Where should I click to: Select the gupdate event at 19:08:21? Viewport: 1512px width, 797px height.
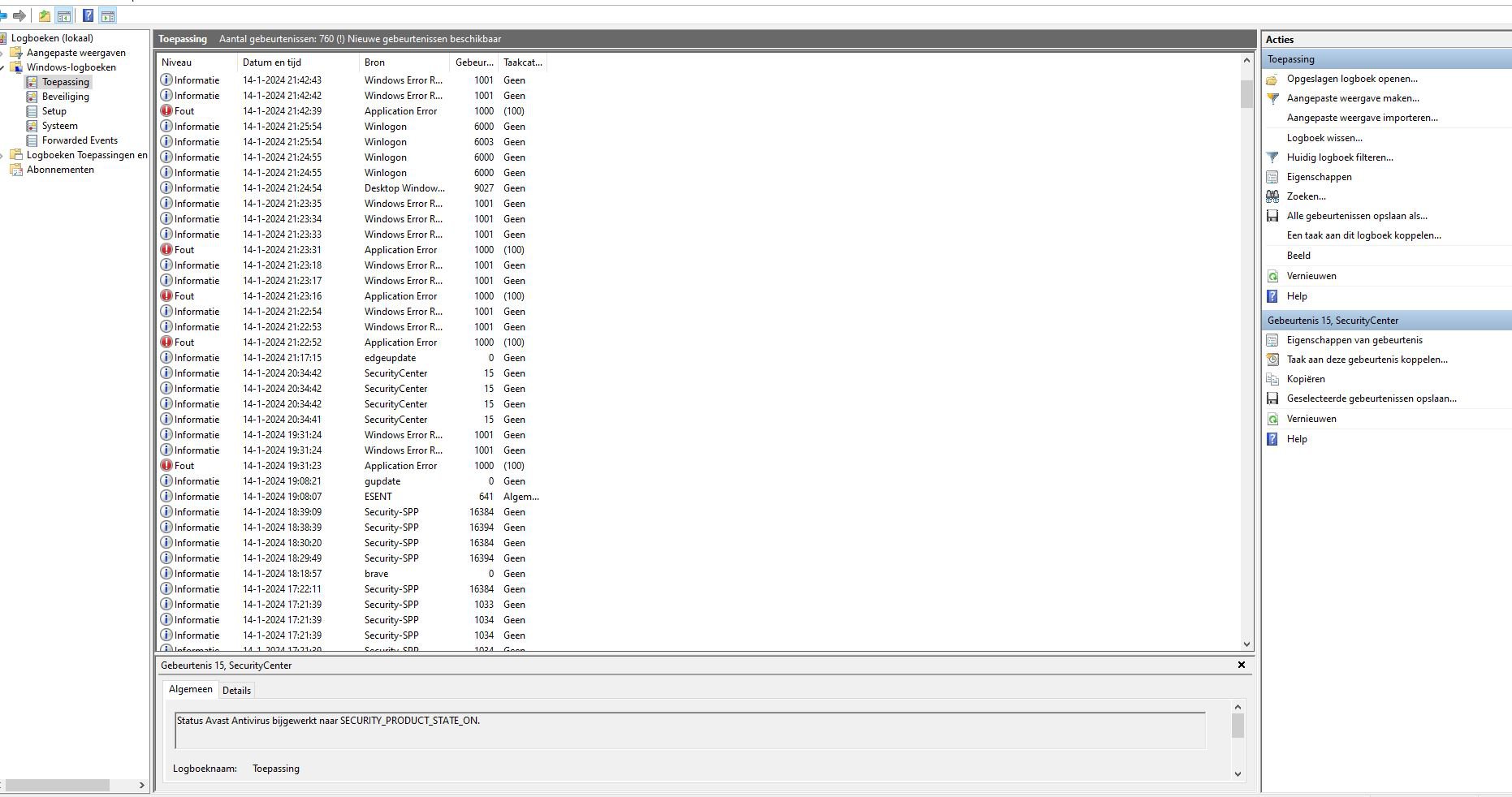coord(352,481)
